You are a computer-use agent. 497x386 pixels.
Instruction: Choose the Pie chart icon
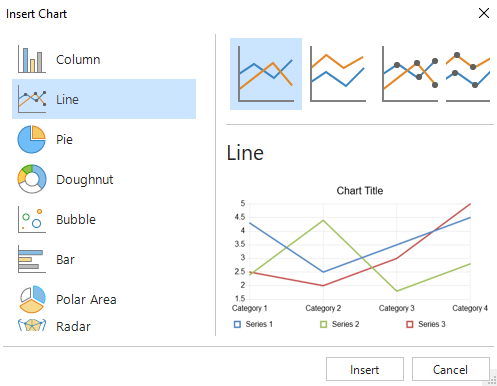[32, 139]
